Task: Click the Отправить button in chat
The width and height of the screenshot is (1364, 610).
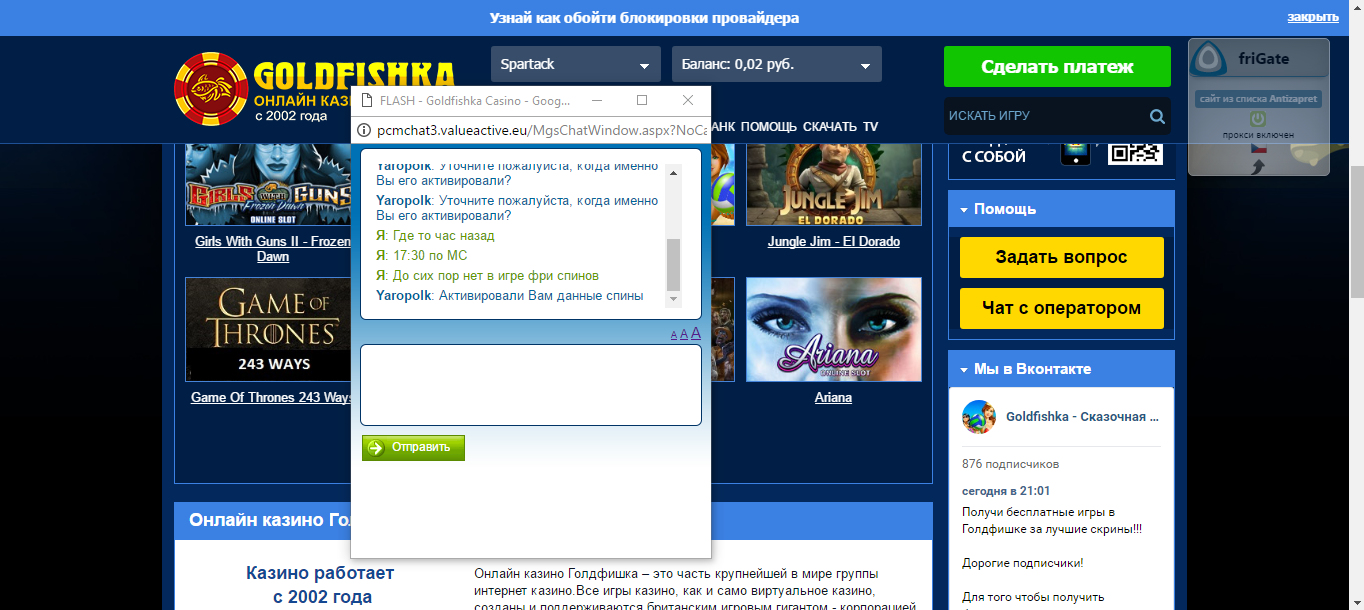Action: click(x=413, y=448)
